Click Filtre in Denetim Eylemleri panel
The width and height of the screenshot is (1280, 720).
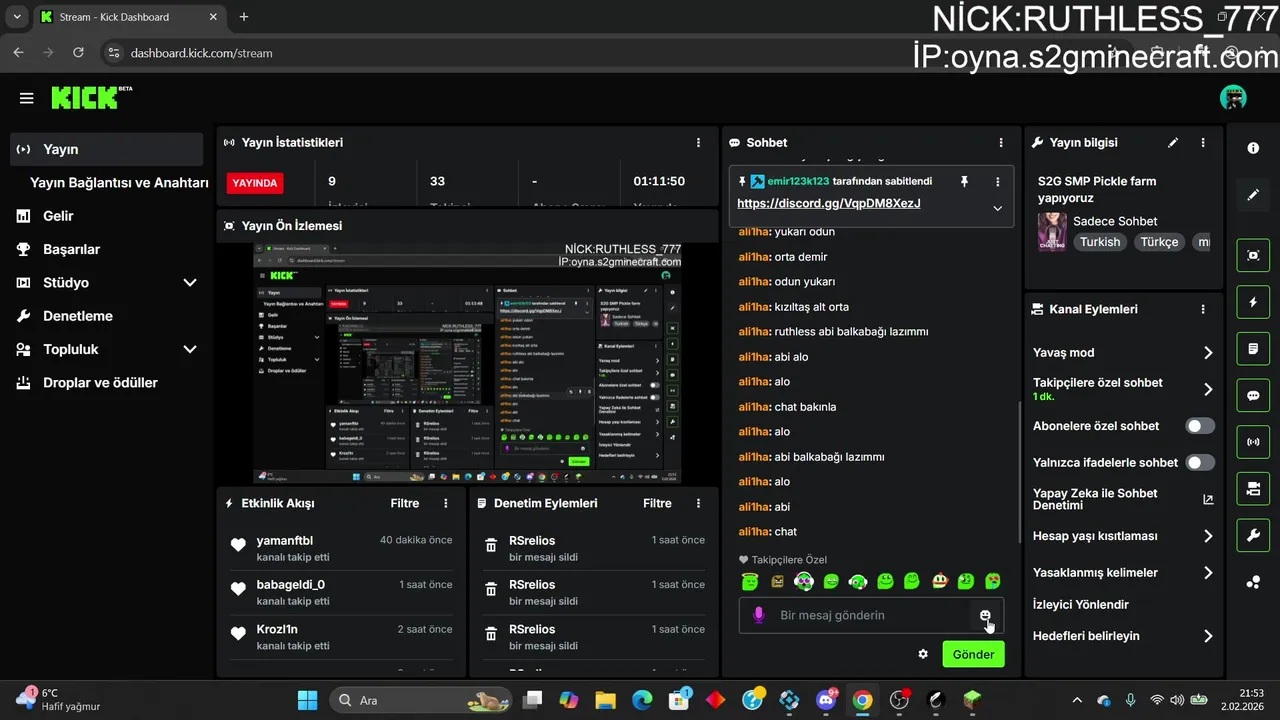point(657,504)
